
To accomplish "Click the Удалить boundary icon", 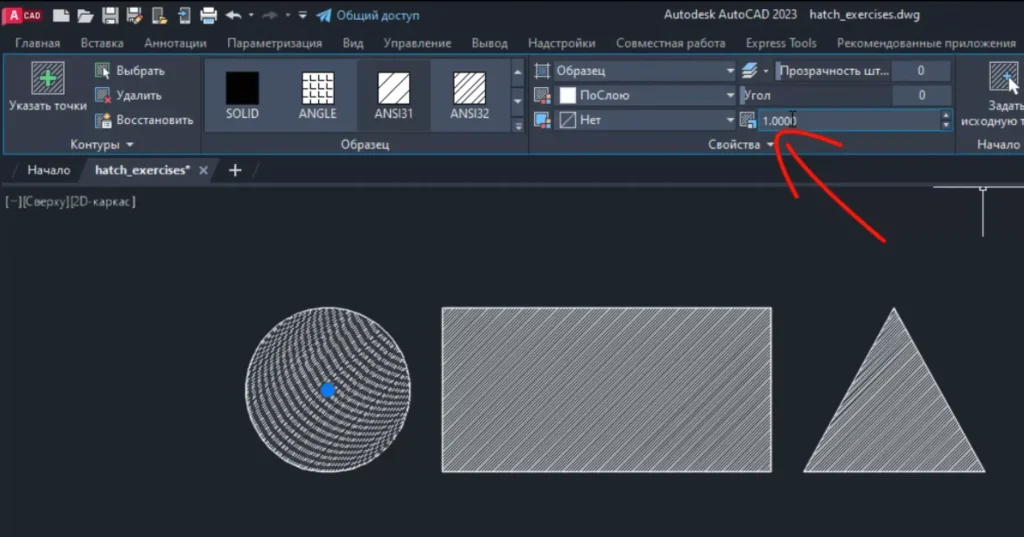I will pos(103,95).
